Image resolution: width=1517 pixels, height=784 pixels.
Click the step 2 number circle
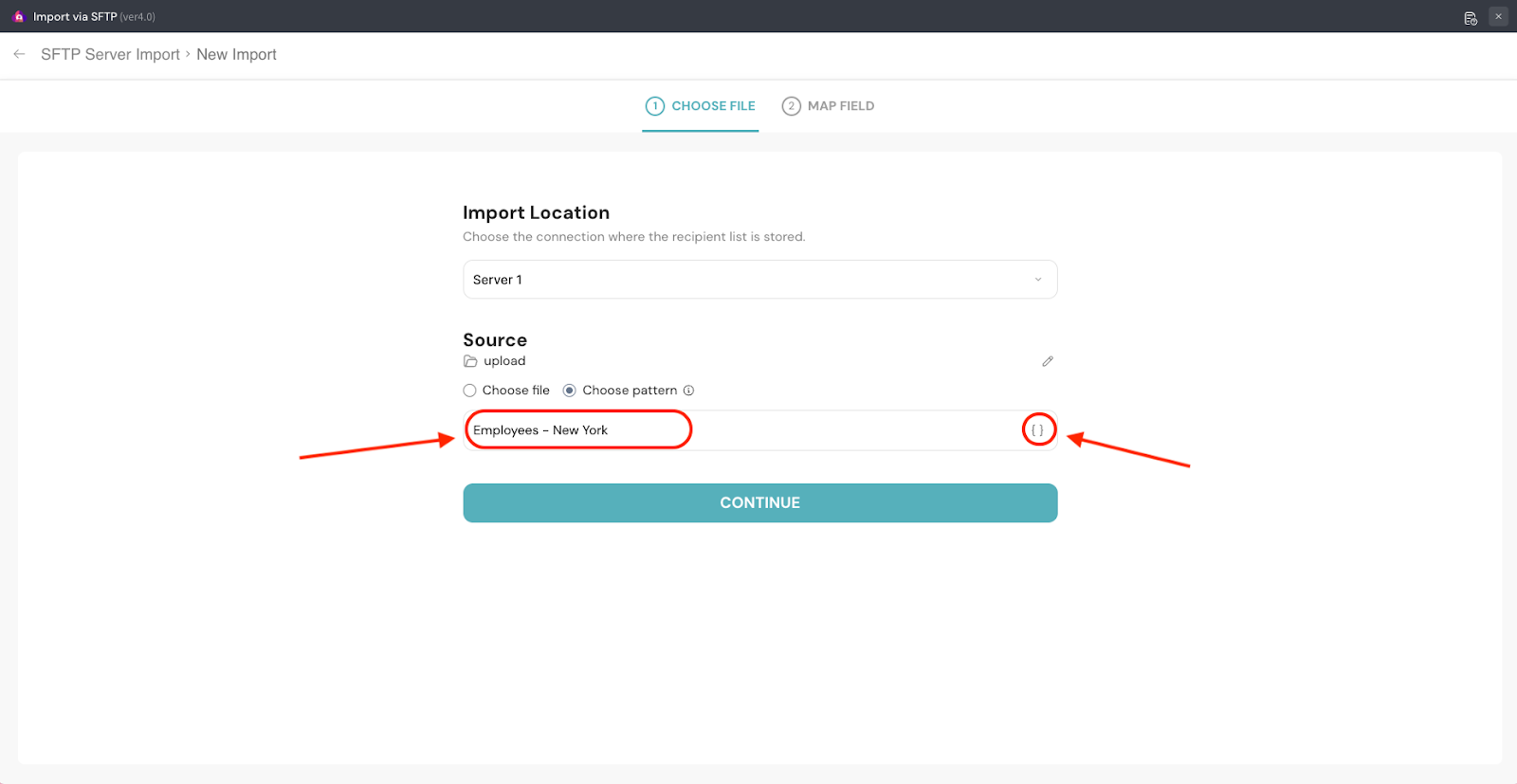pyautogui.click(x=791, y=106)
